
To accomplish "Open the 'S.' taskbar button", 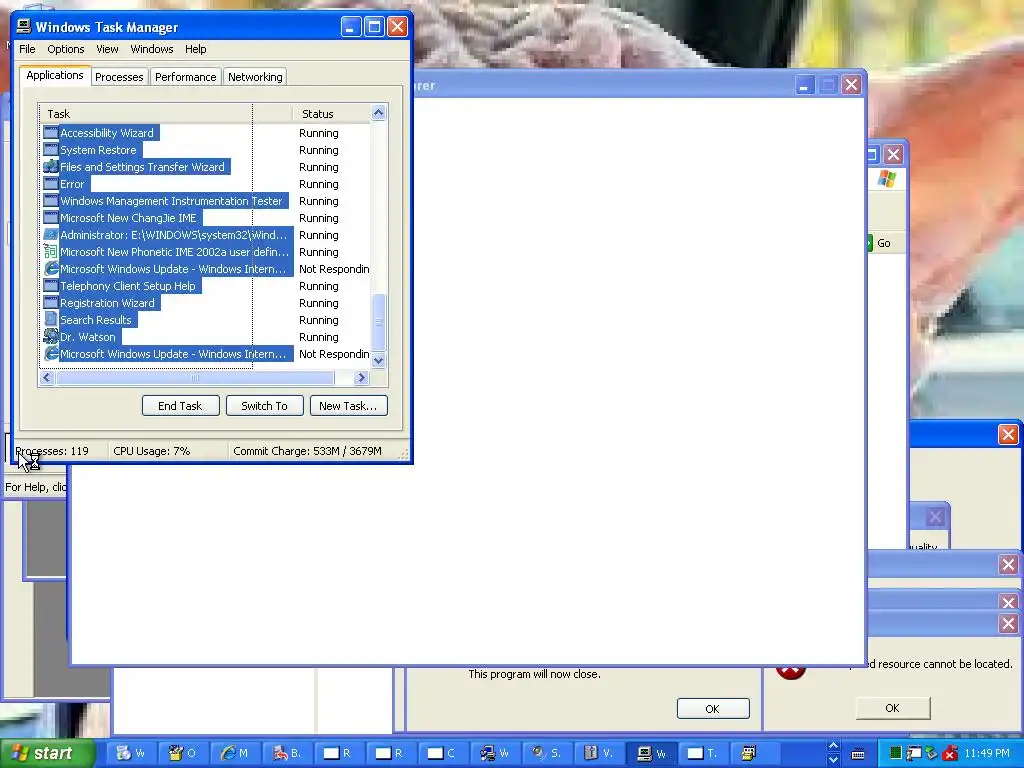I will tap(546, 753).
